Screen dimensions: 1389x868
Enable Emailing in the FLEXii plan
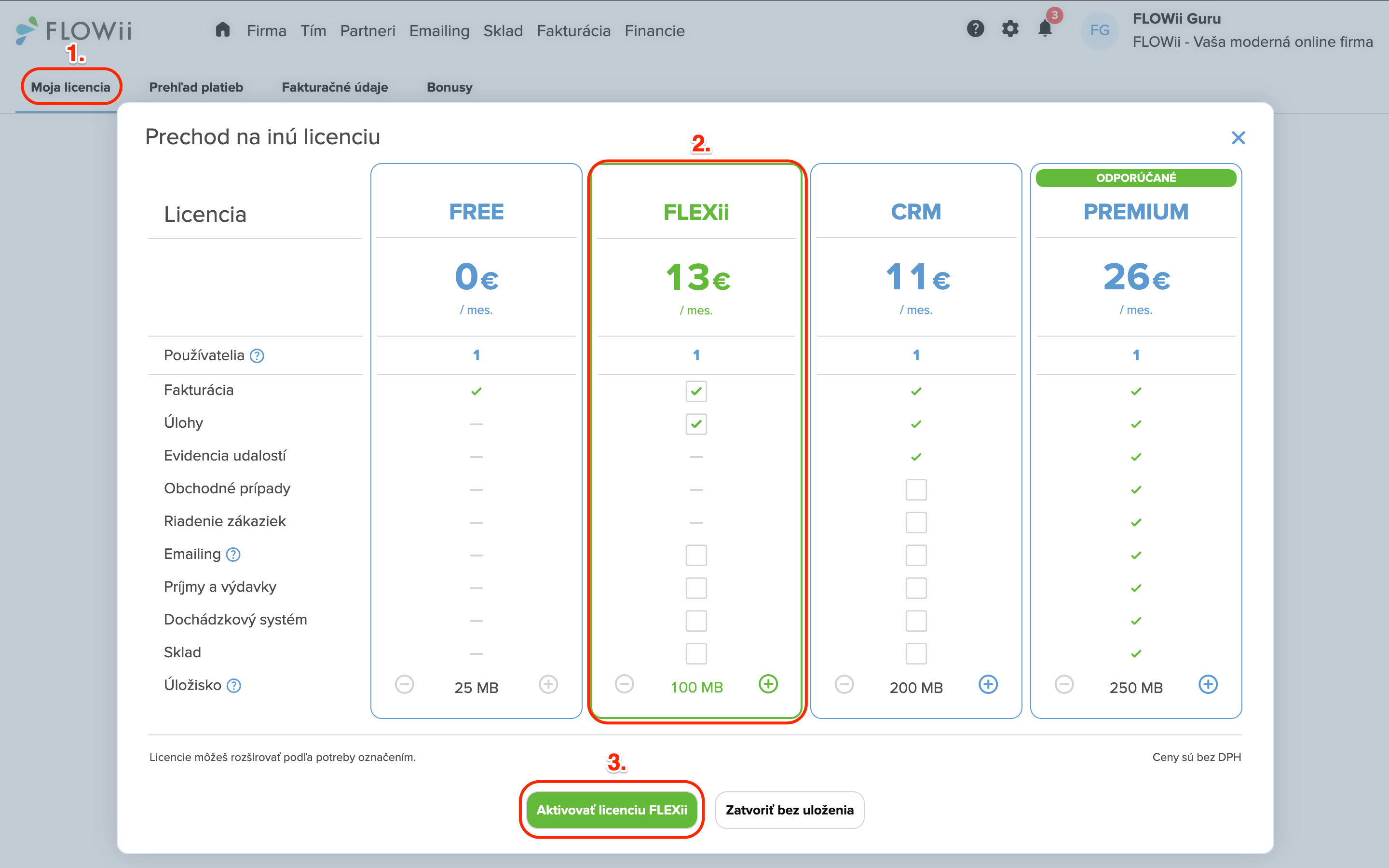(696, 555)
